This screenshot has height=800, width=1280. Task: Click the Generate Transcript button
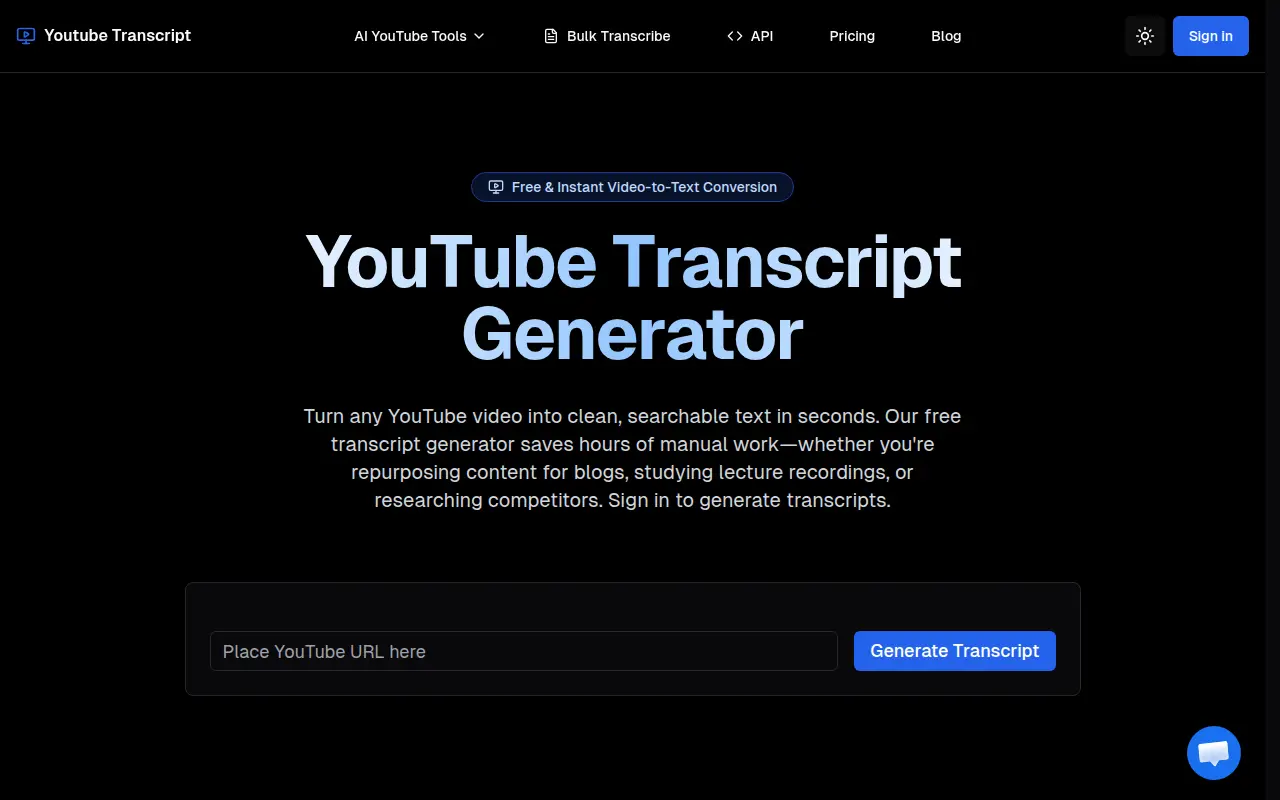[x=955, y=651]
